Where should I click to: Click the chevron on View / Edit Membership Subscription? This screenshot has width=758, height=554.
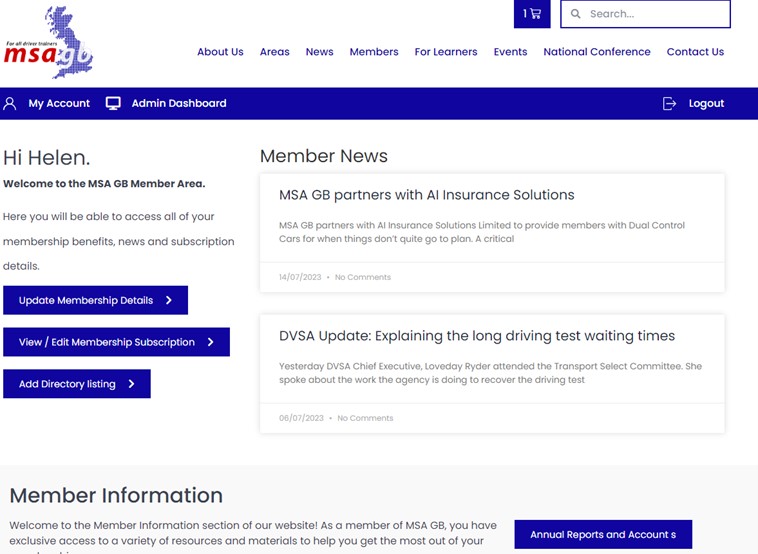210,342
